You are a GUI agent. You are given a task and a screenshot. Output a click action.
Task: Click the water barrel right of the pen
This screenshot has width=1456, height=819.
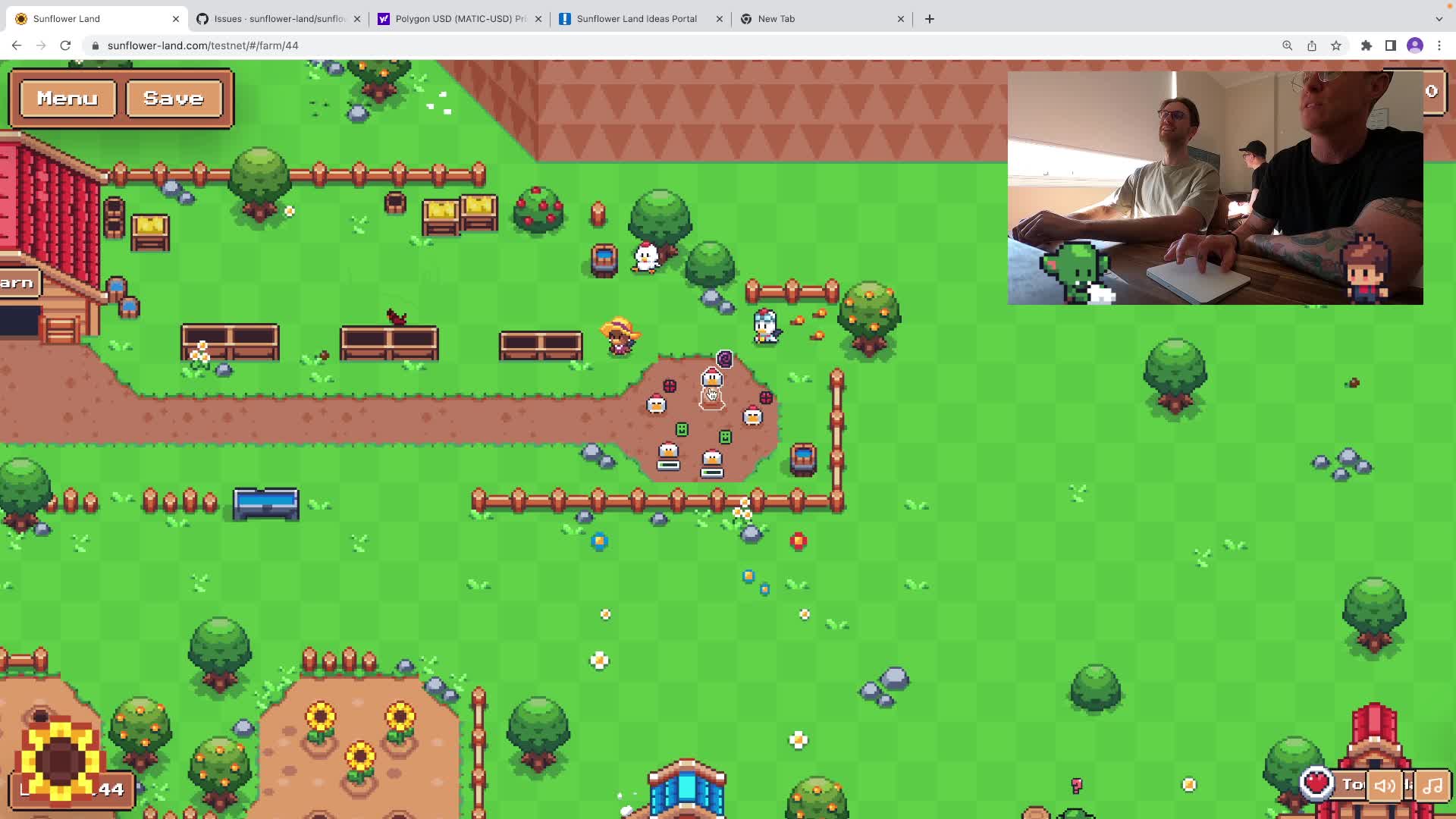pos(803,459)
